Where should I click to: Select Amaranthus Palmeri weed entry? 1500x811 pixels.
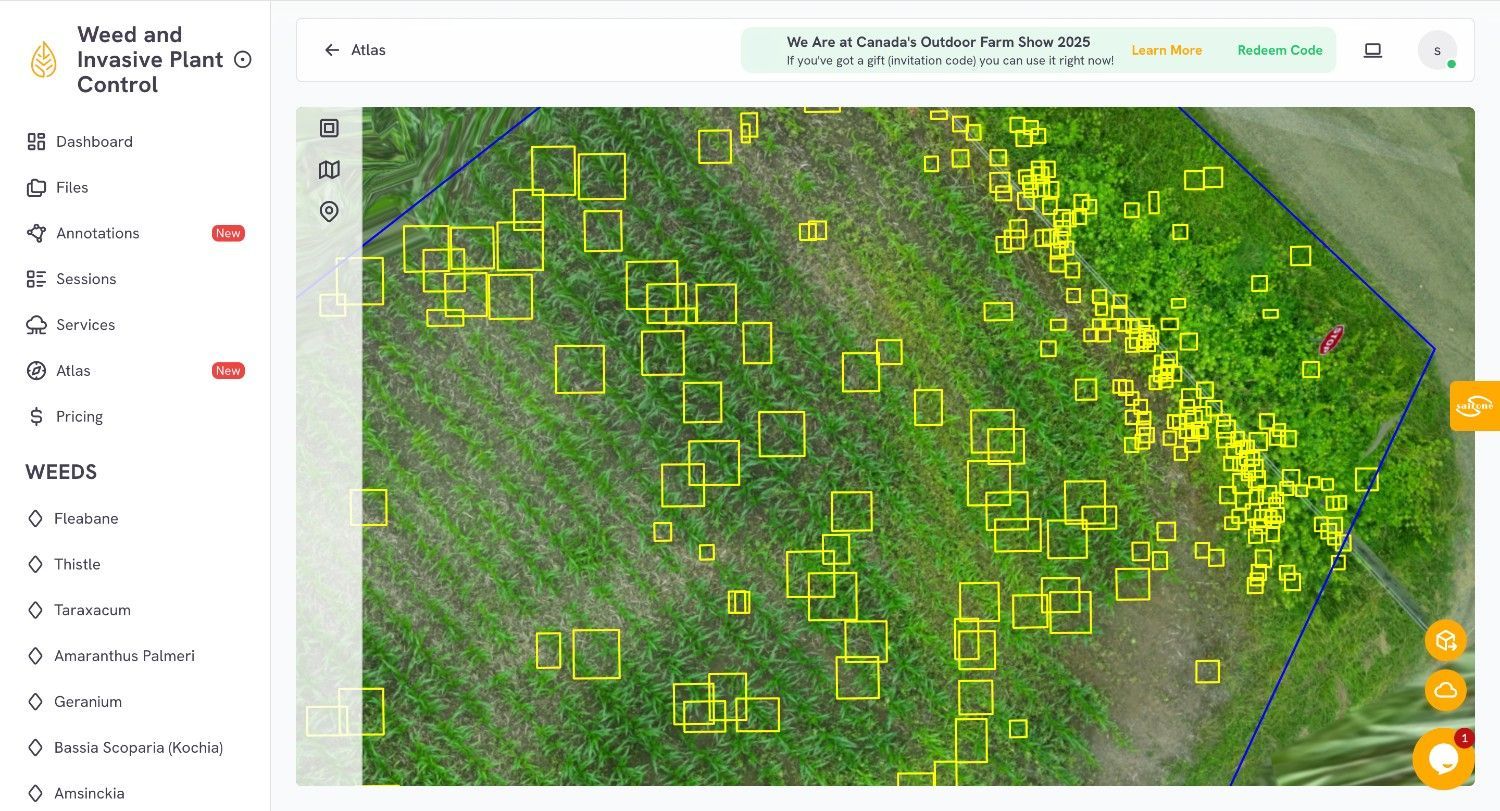point(124,656)
